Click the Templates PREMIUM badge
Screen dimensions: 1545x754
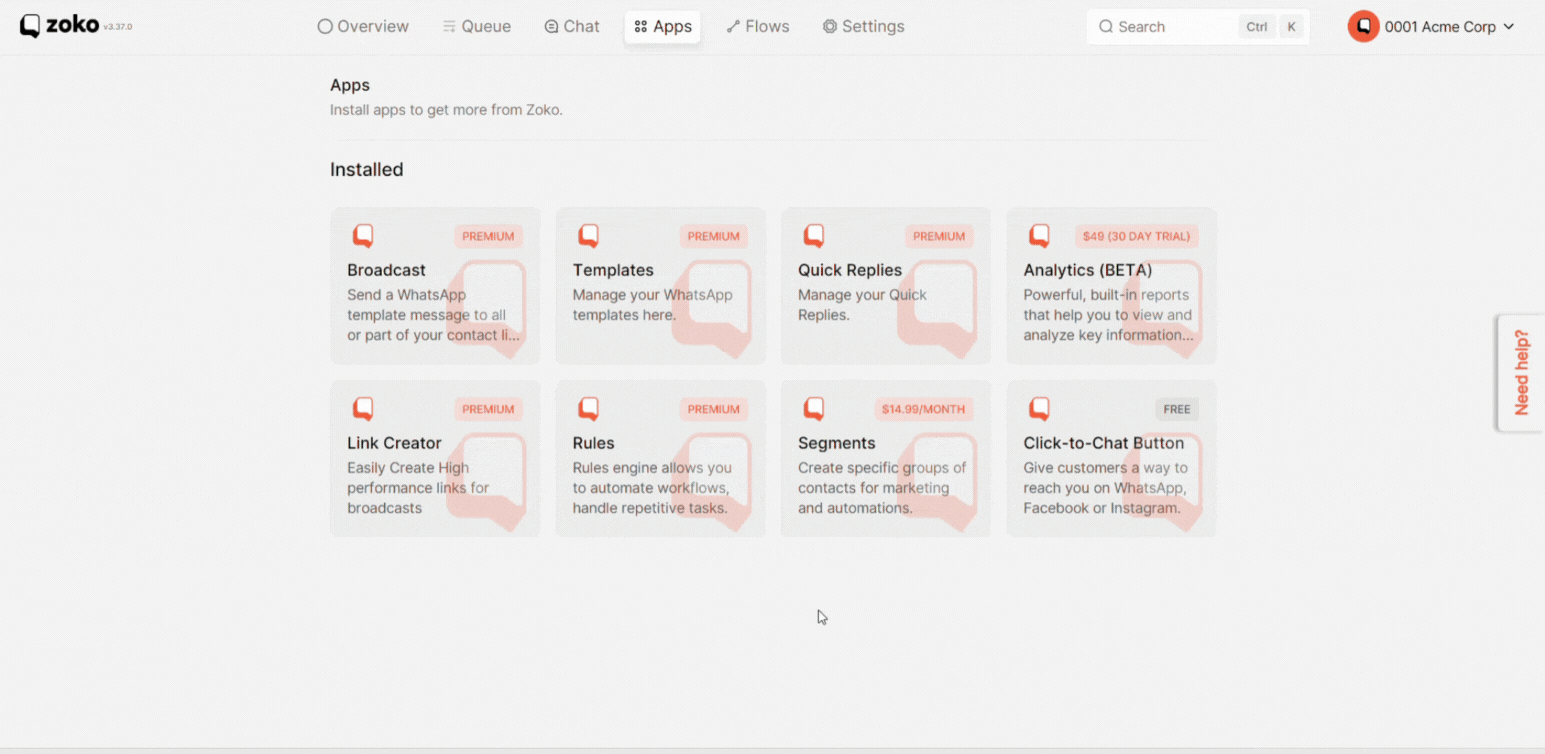point(713,236)
